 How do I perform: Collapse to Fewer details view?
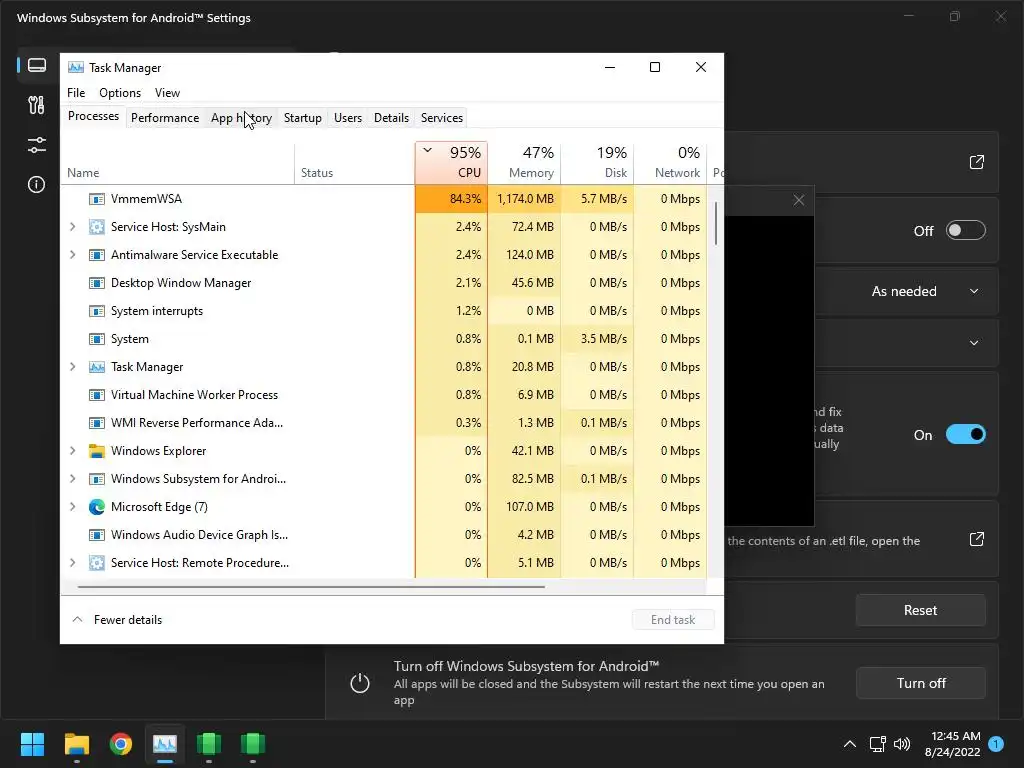click(117, 620)
